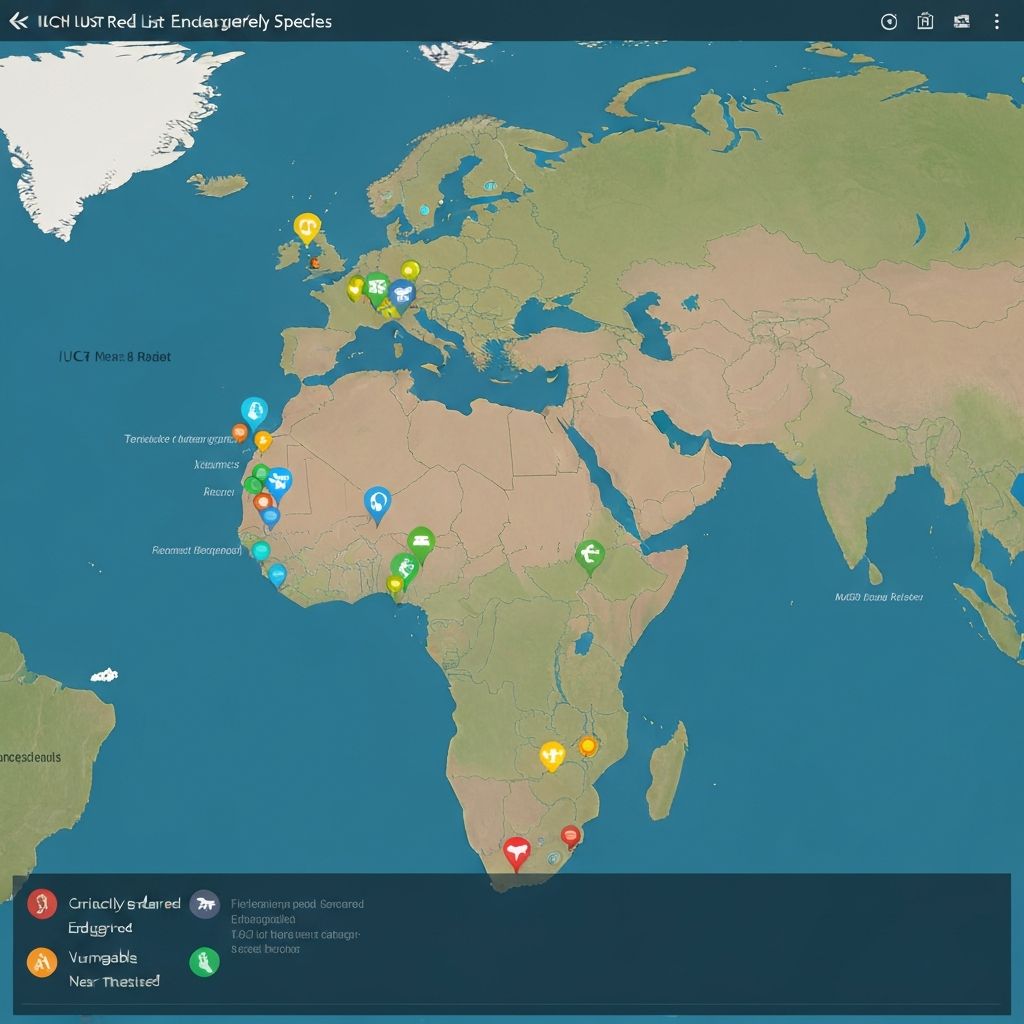Open the three-dot overflow menu
Screen dimensions: 1024x1024
click(996, 21)
